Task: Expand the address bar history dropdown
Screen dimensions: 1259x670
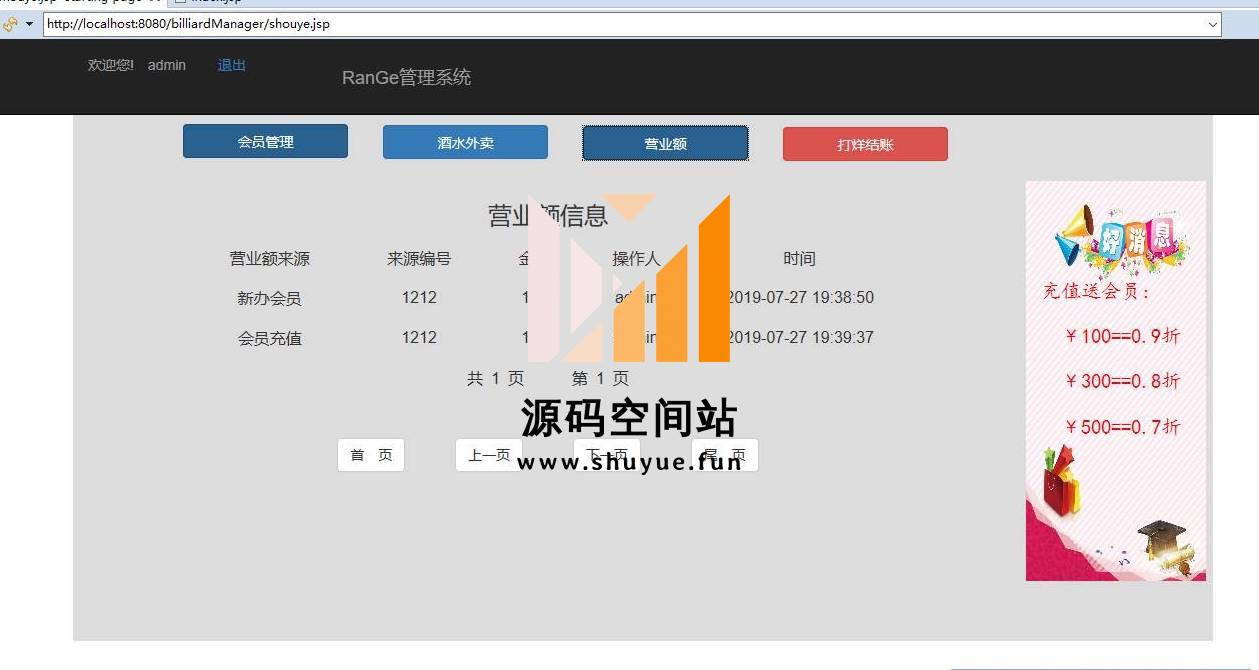Action: tap(1213, 24)
